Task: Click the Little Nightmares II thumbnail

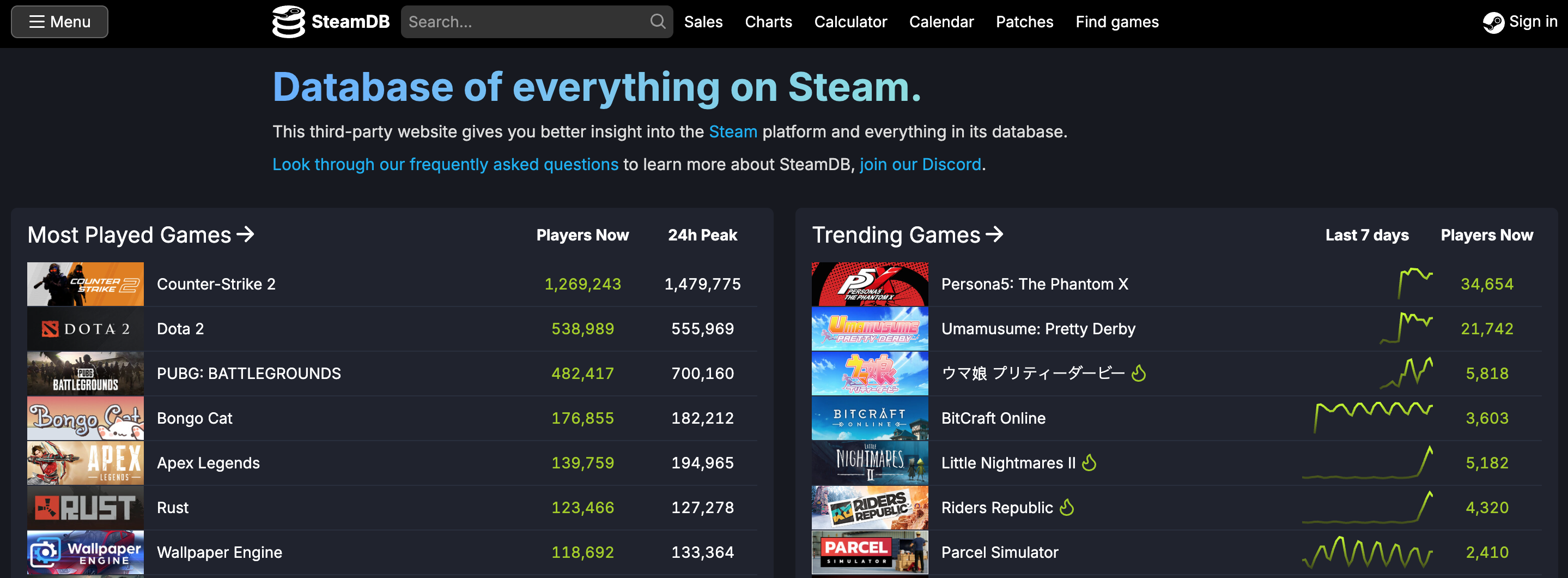Action: (870, 463)
